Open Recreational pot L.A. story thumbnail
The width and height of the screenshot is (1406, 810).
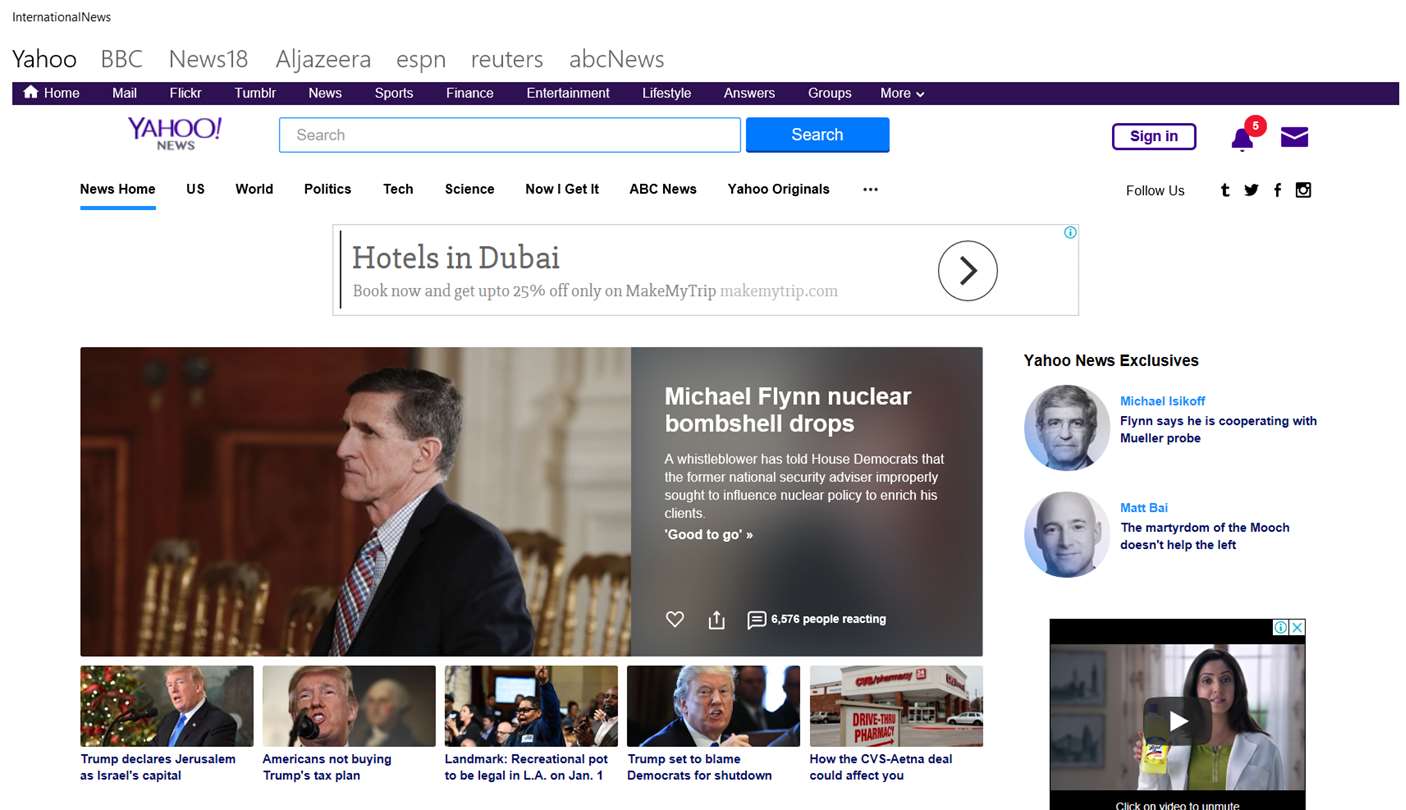tap(531, 706)
